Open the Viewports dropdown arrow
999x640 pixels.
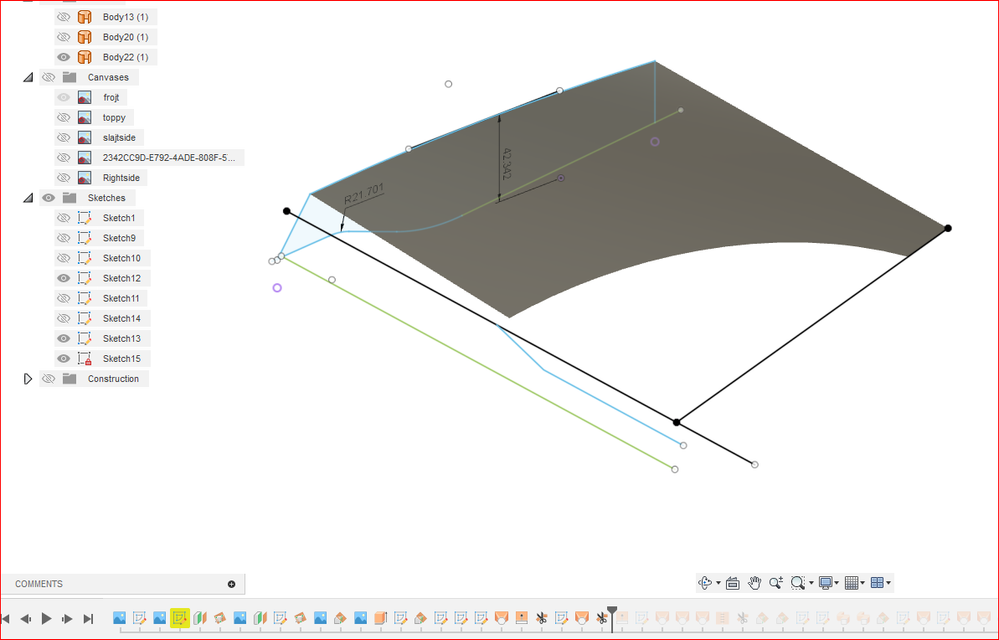(x=888, y=583)
